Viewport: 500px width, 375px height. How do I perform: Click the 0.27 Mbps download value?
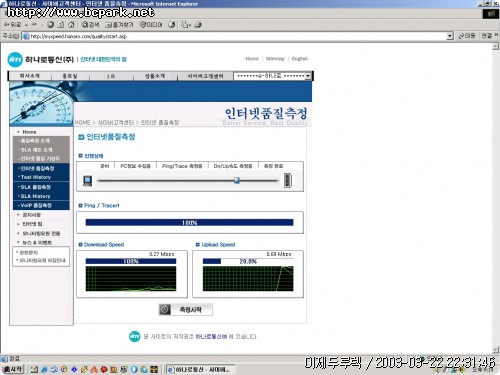(x=161, y=254)
